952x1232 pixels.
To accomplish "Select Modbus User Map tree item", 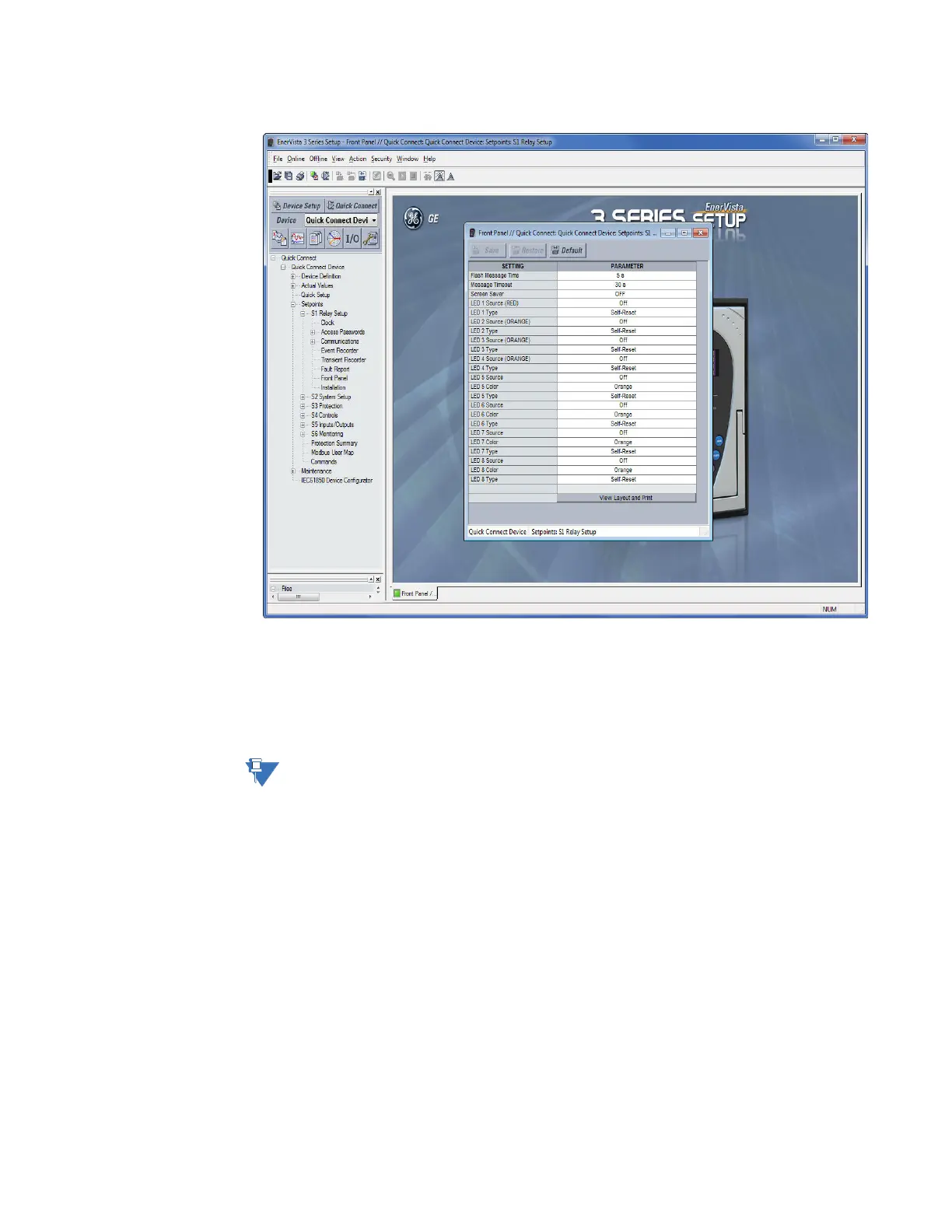I will [x=332, y=453].
